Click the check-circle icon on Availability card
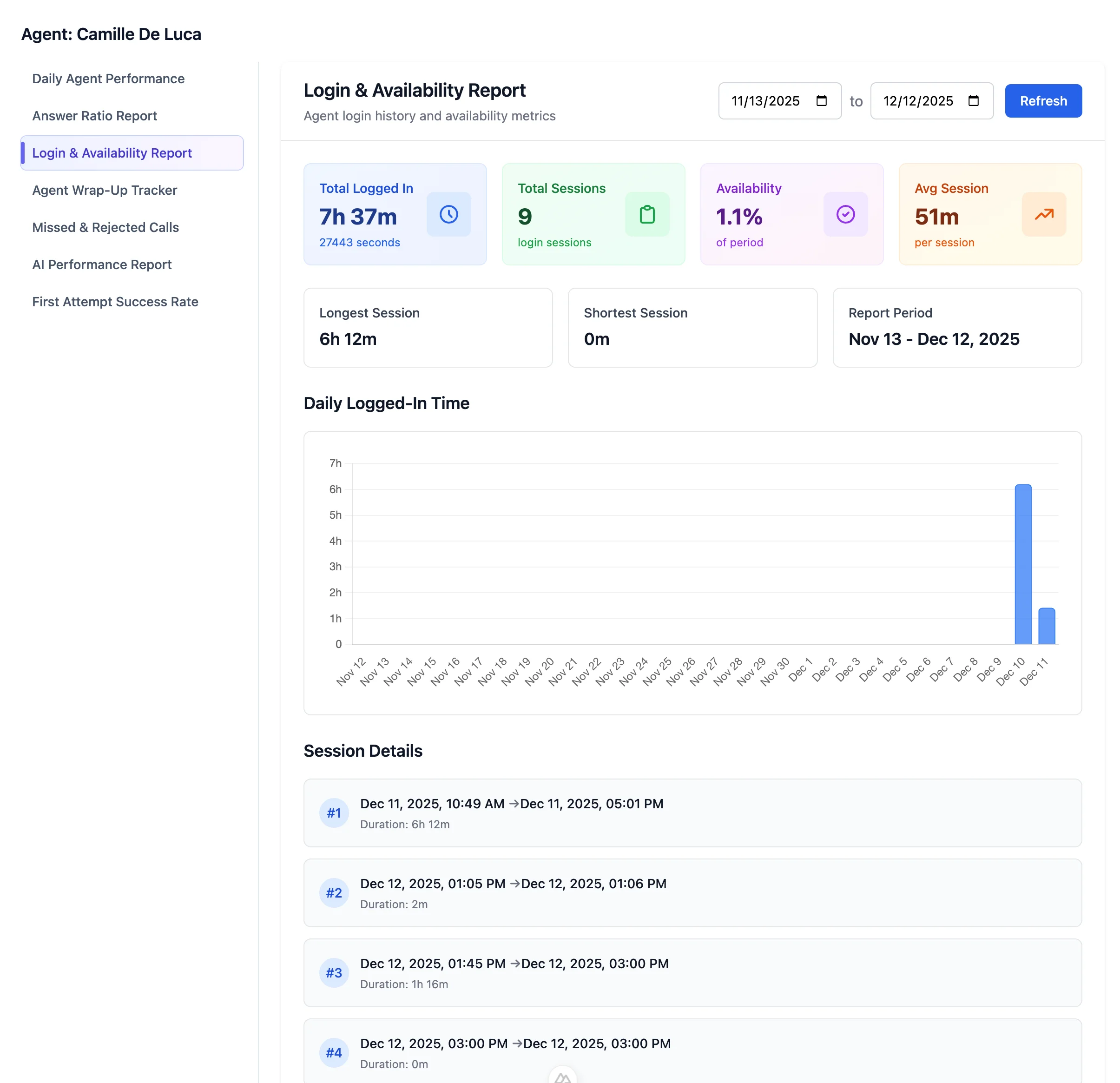Image resolution: width=1120 pixels, height=1083 pixels. pos(845,214)
